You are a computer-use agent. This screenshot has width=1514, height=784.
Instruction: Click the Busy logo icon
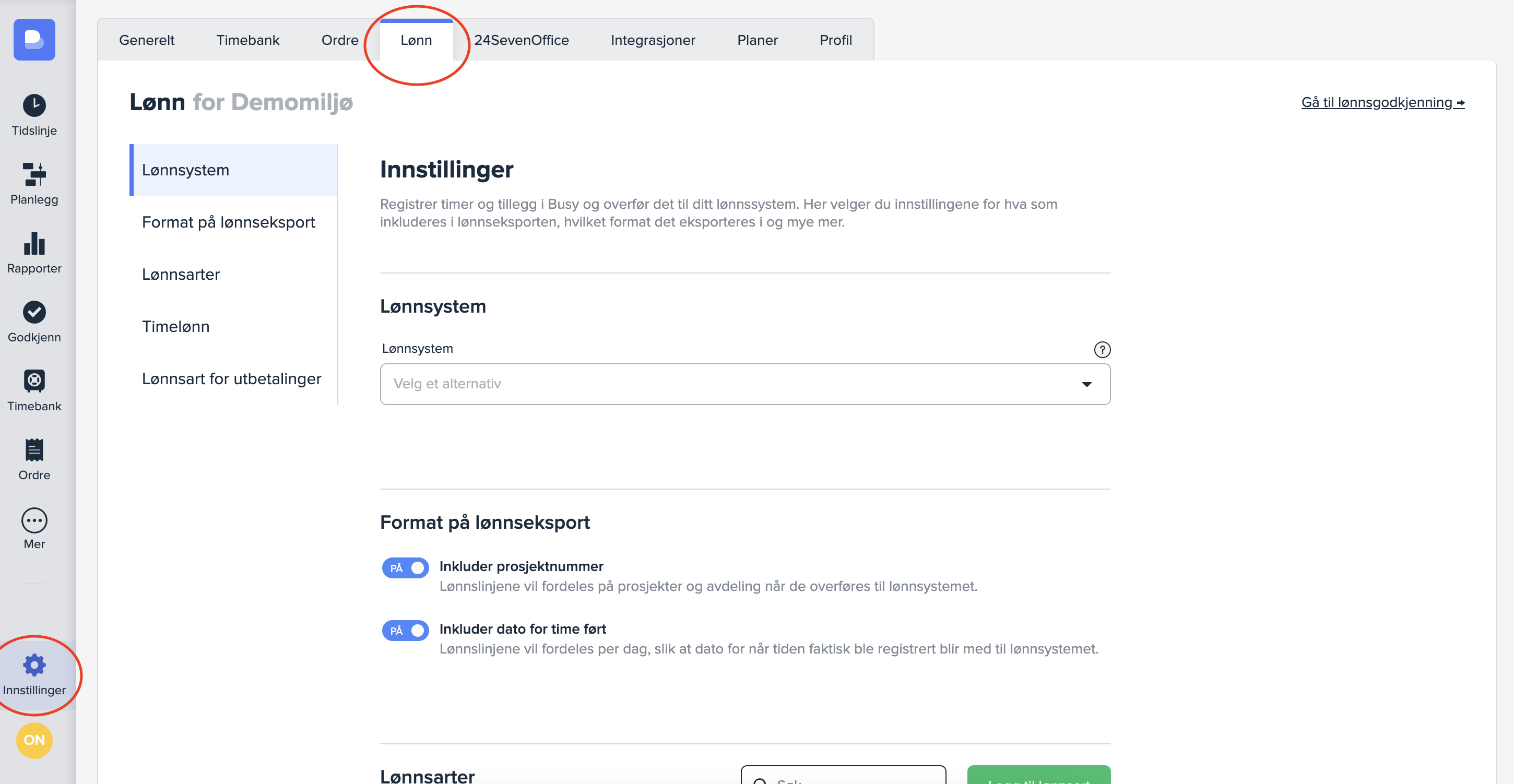pyautogui.click(x=34, y=39)
